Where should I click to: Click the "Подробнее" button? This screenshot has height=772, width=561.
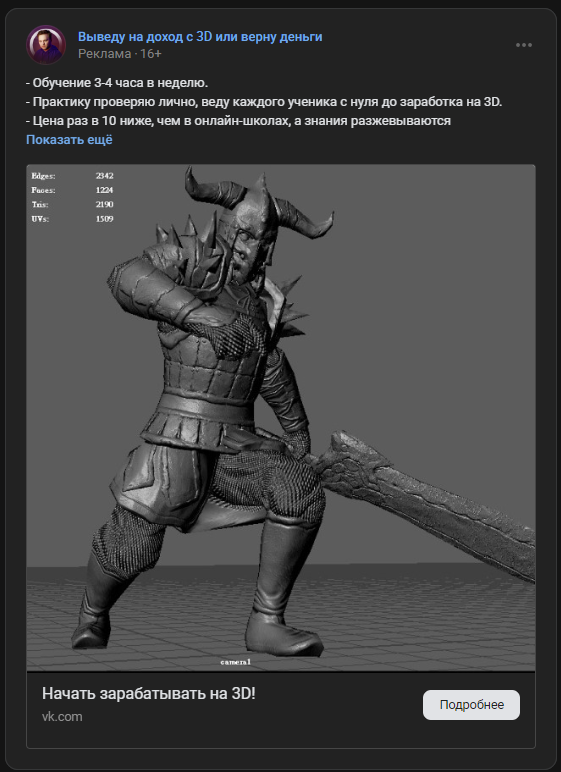pyautogui.click(x=471, y=705)
